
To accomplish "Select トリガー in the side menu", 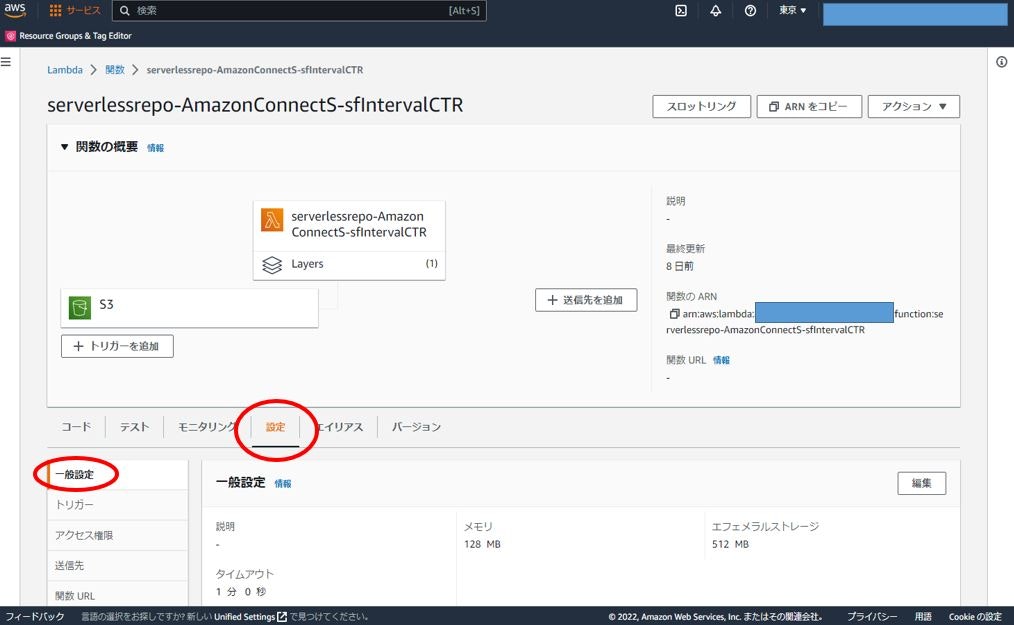I will [118, 505].
